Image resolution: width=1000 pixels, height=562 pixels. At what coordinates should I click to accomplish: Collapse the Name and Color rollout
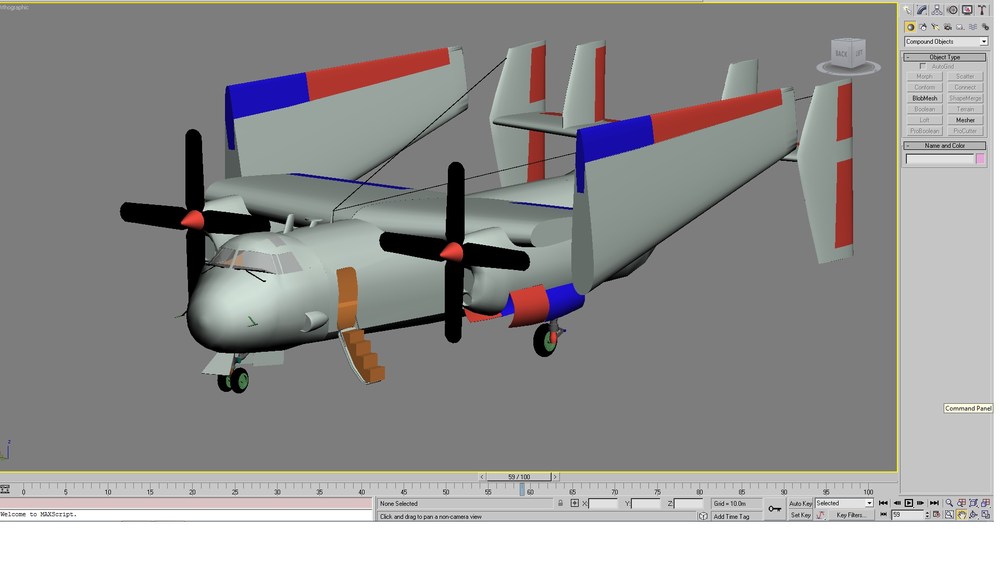(945, 145)
